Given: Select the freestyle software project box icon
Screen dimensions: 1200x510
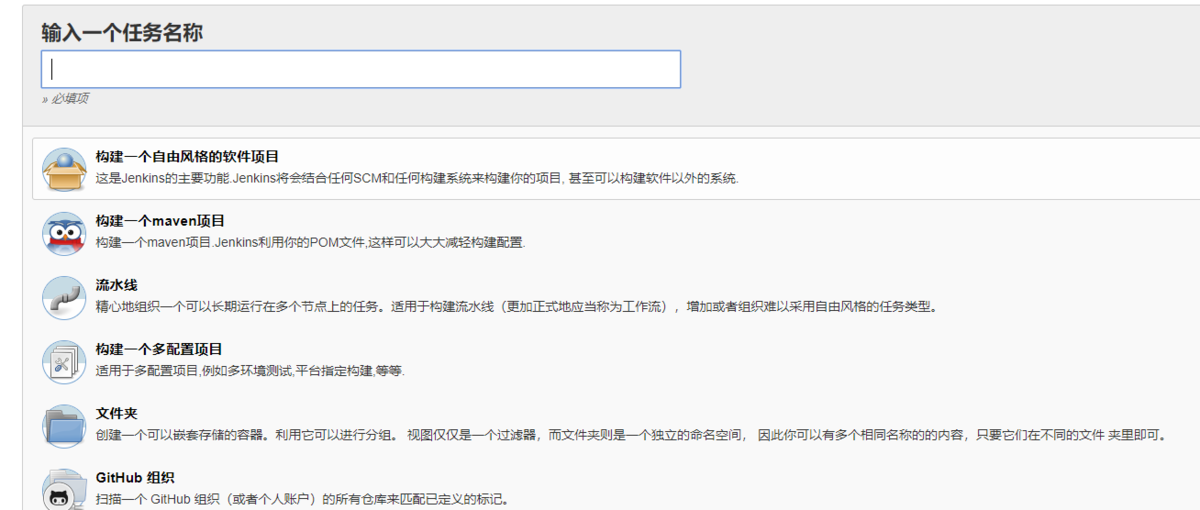Looking at the screenshot, I should [64, 170].
